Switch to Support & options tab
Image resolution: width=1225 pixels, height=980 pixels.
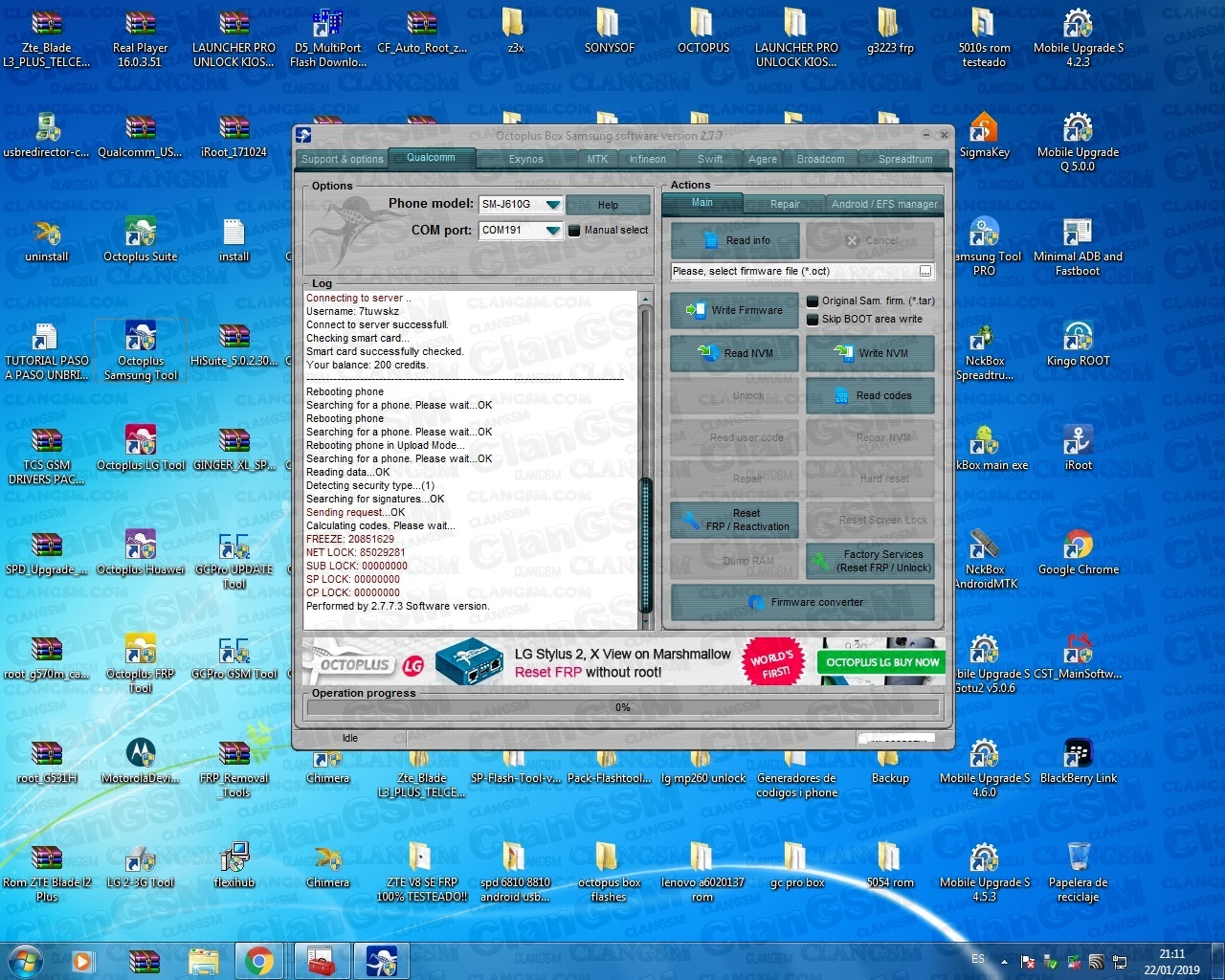pyautogui.click(x=342, y=159)
